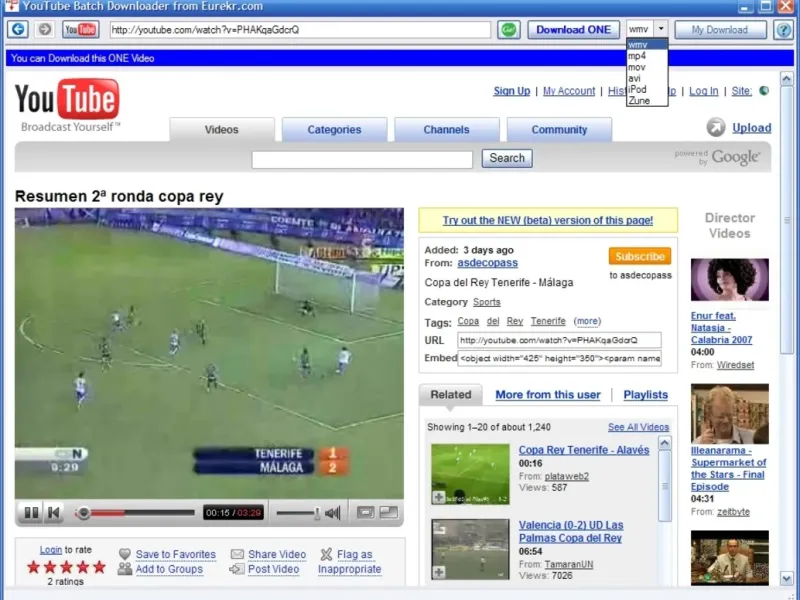800x600 pixels.
Task: Open the Videos tab
Action: click(221, 130)
